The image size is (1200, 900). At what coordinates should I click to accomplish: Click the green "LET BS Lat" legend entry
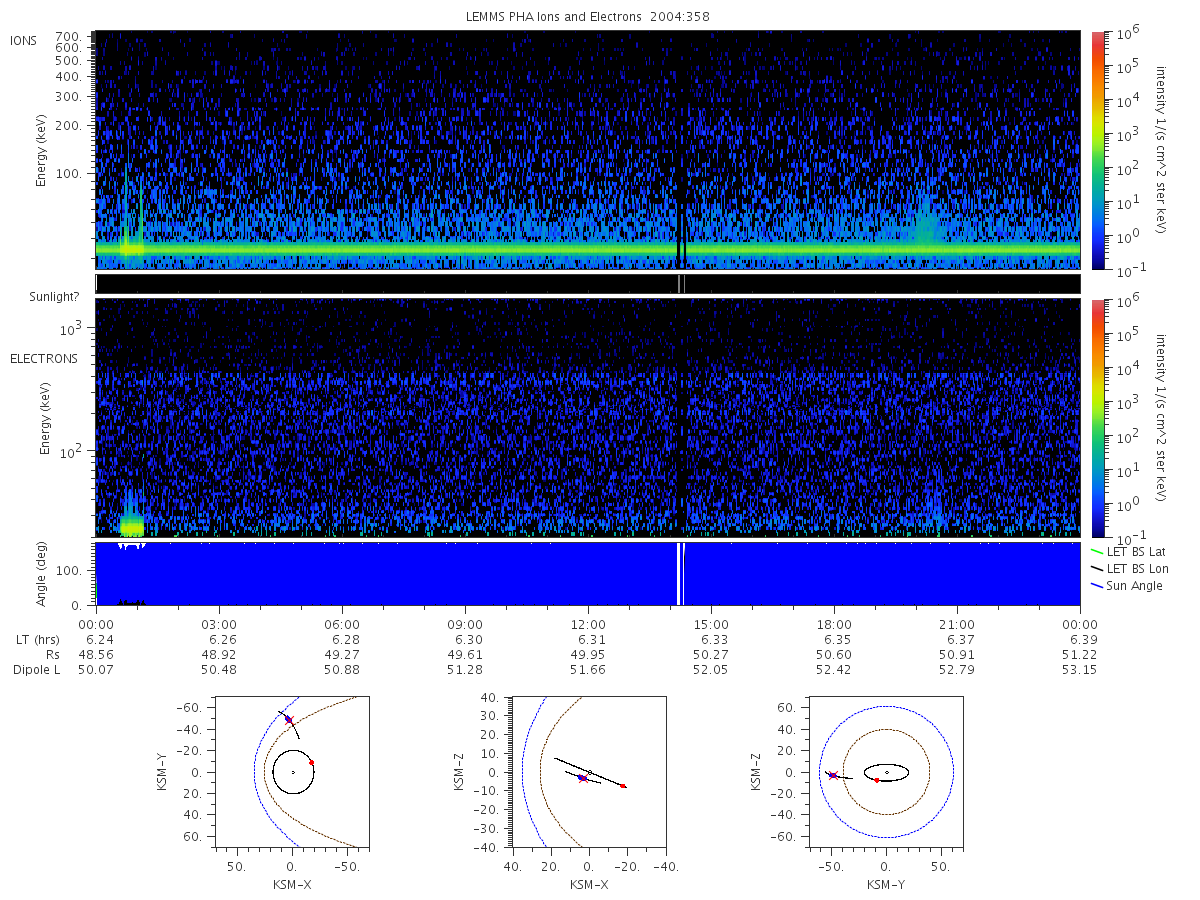pos(1128,552)
